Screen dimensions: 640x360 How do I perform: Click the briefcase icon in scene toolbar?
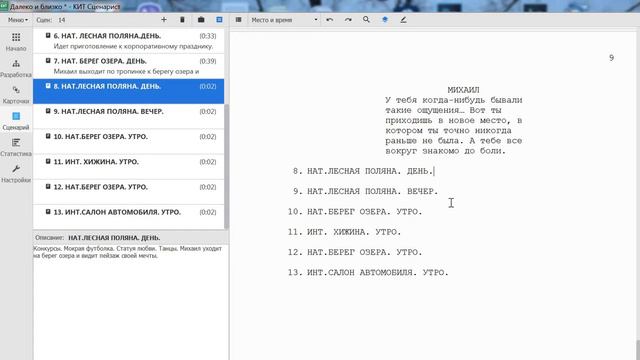(x=201, y=20)
